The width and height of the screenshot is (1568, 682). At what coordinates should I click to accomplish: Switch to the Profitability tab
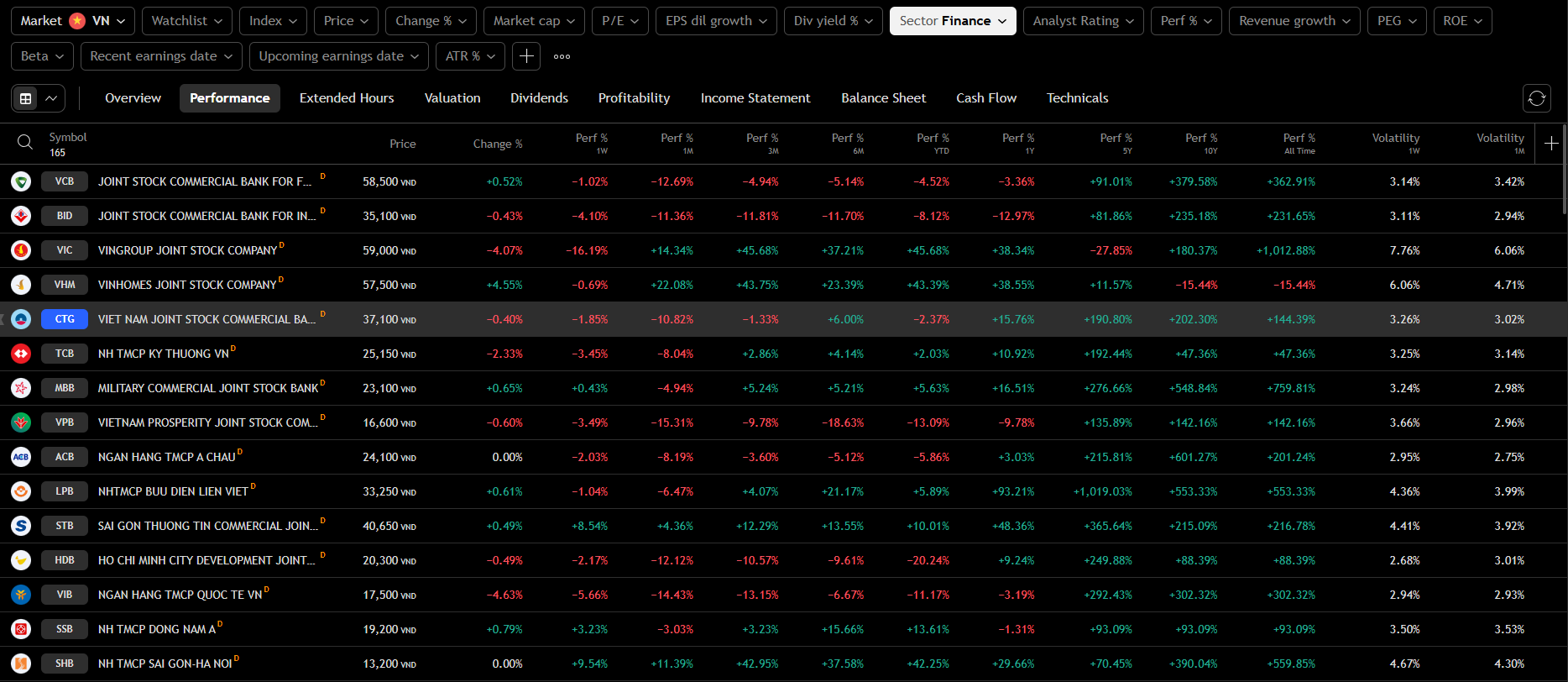pyautogui.click(x=634, y=98)
